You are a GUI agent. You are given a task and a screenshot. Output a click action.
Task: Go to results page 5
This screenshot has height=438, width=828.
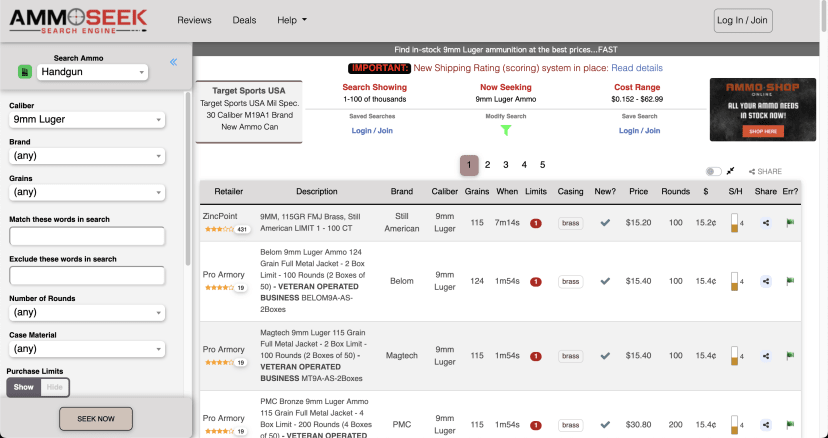point(542,165)
